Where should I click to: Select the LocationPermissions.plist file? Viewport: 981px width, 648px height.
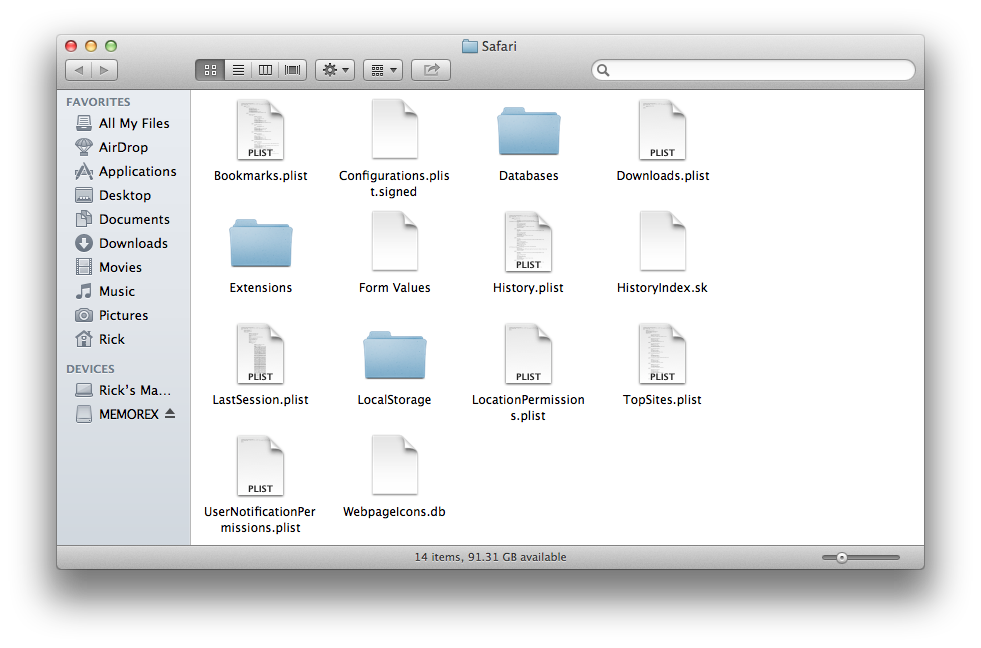[529, 373]
